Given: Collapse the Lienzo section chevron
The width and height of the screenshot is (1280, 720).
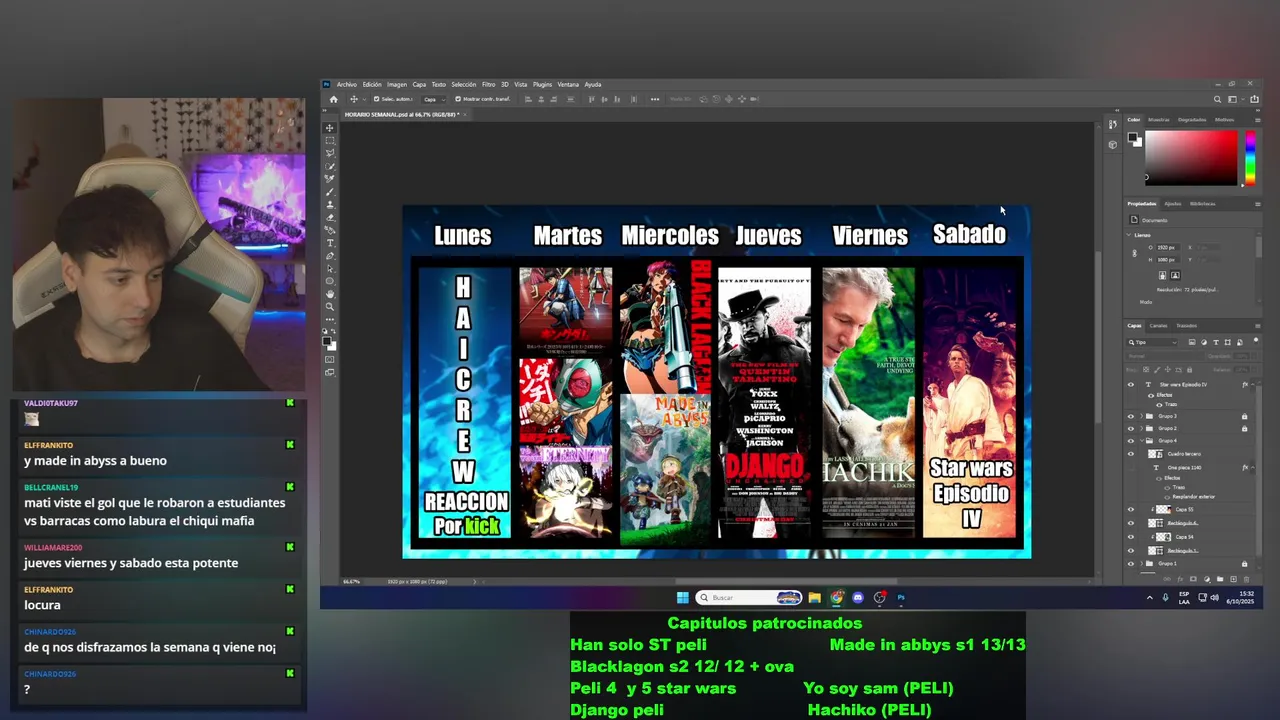Looking at the screenshot, I should pyautogui.click(x=1130, y=235).
